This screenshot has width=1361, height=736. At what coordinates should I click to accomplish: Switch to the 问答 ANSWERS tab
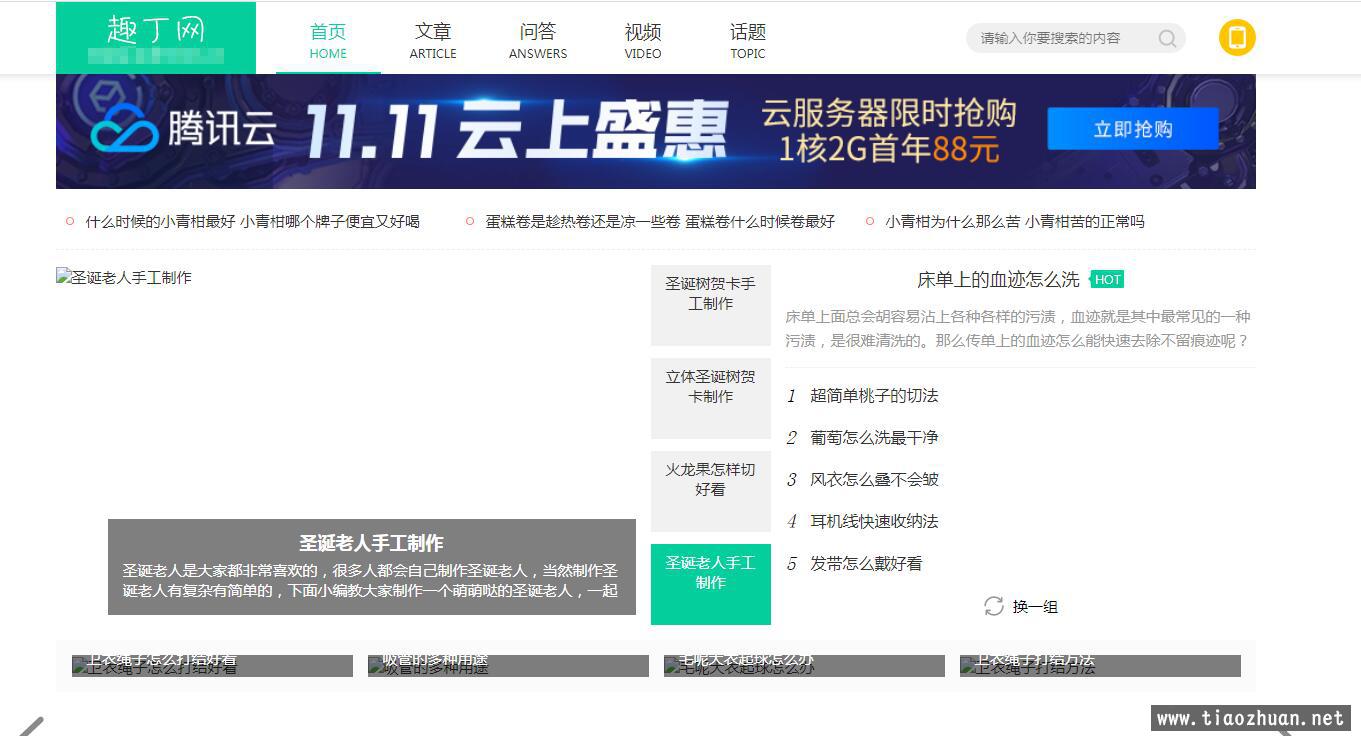pos(538,40)
